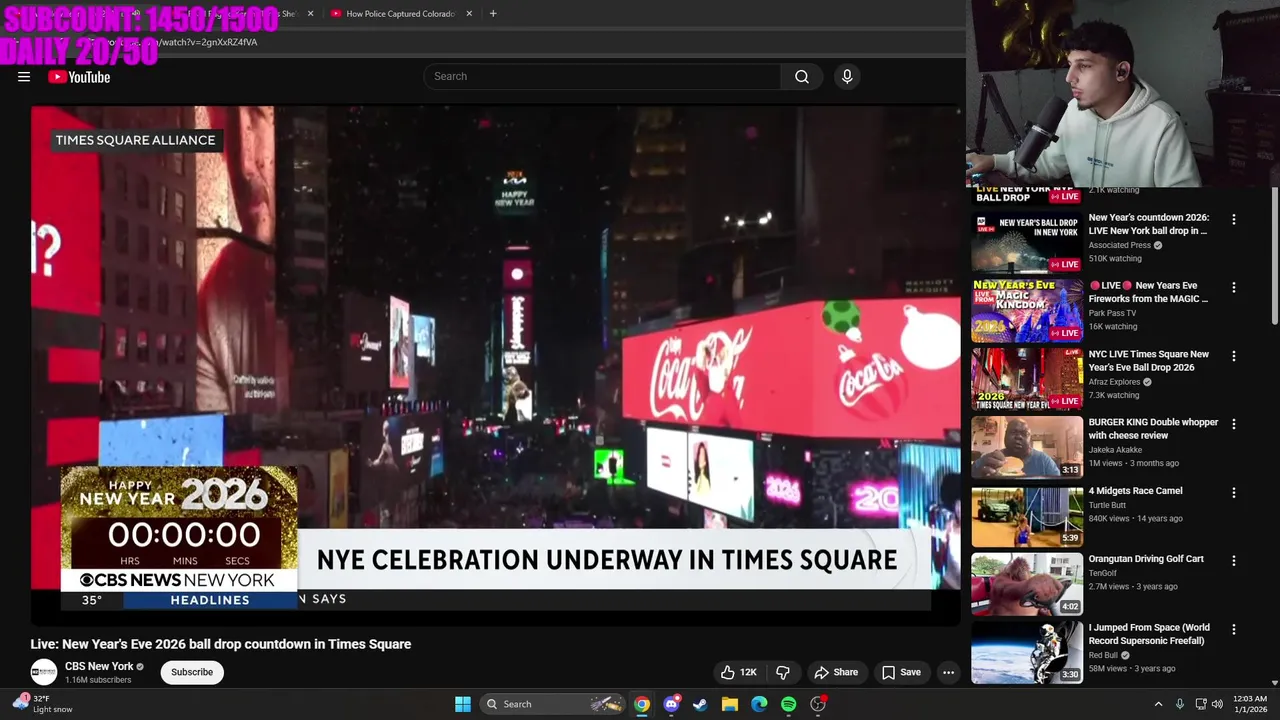The width and height of the screenshot is (1280, 720).
Task: Open options for Magic Kingdom fireworks video
Action: [x=1233, y=287]
